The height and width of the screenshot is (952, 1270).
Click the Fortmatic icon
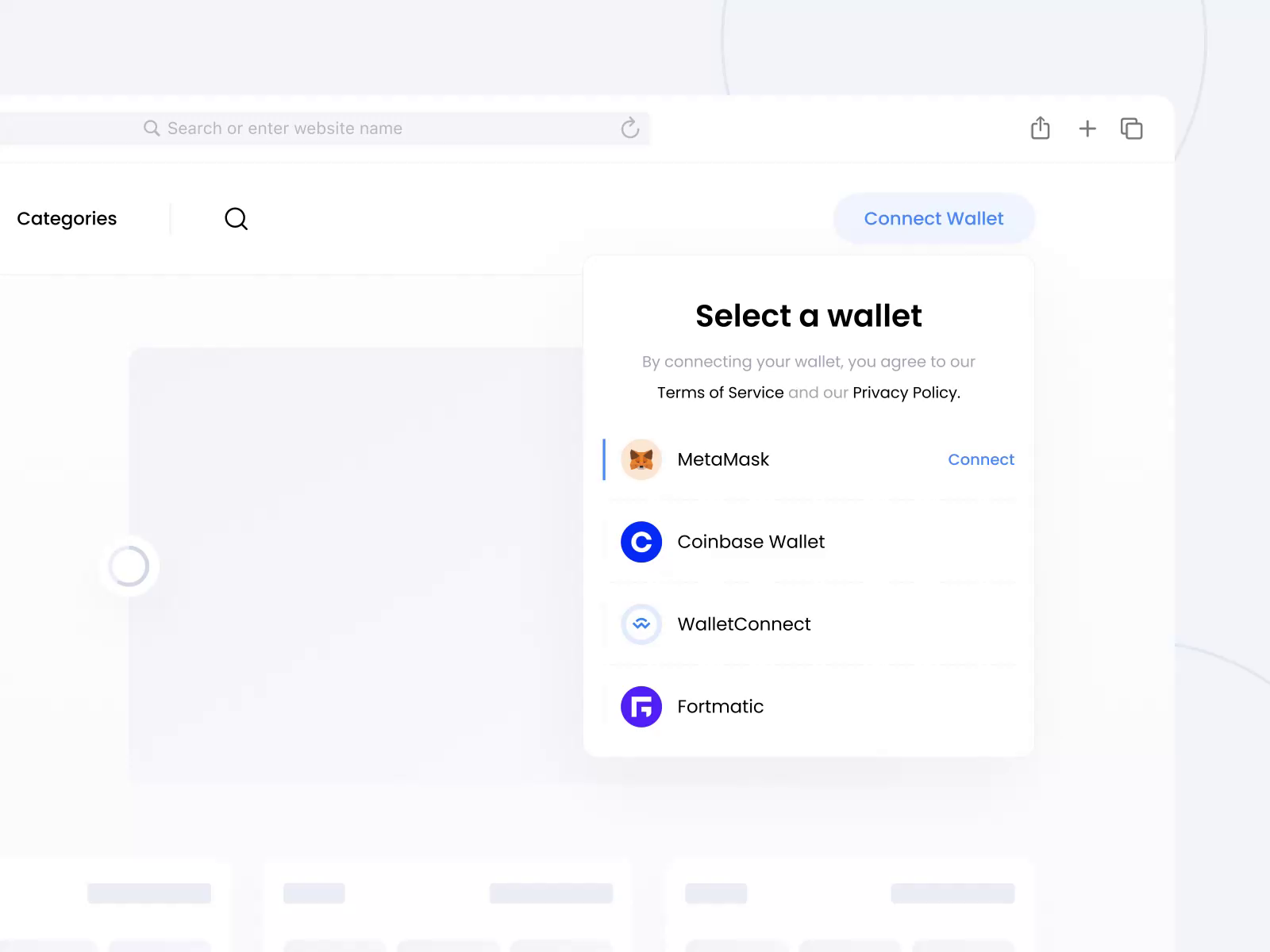coord(641,706)
